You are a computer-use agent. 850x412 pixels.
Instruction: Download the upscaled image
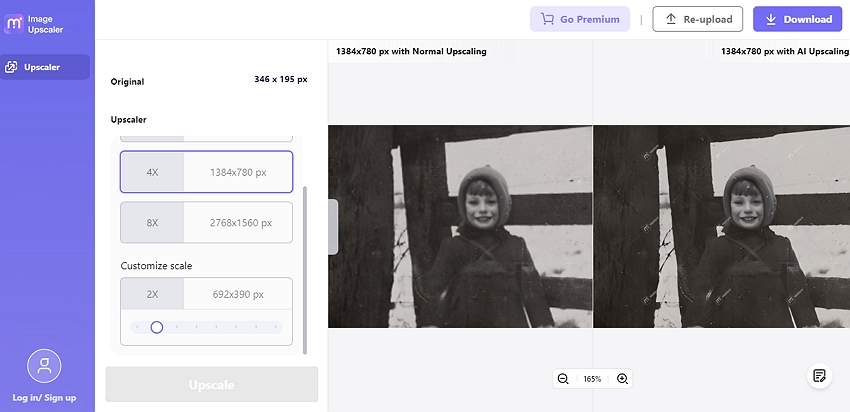(797, 19)
